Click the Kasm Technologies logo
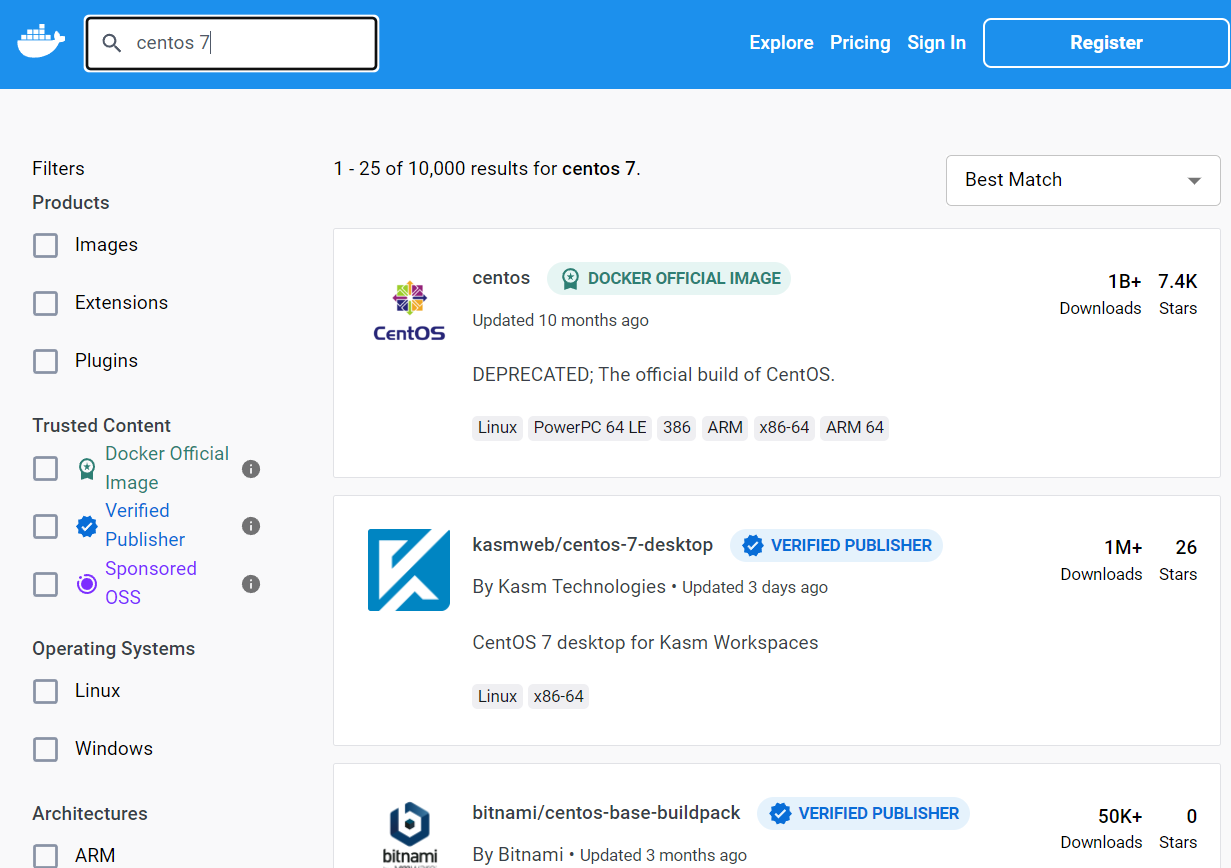This screenshot has height=868, width=1231. [409, 570]
